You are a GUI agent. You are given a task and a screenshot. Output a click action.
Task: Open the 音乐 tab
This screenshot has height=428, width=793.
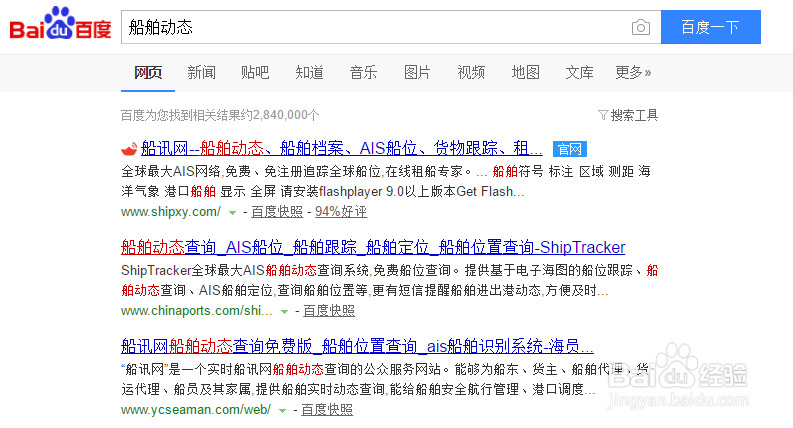363,73
